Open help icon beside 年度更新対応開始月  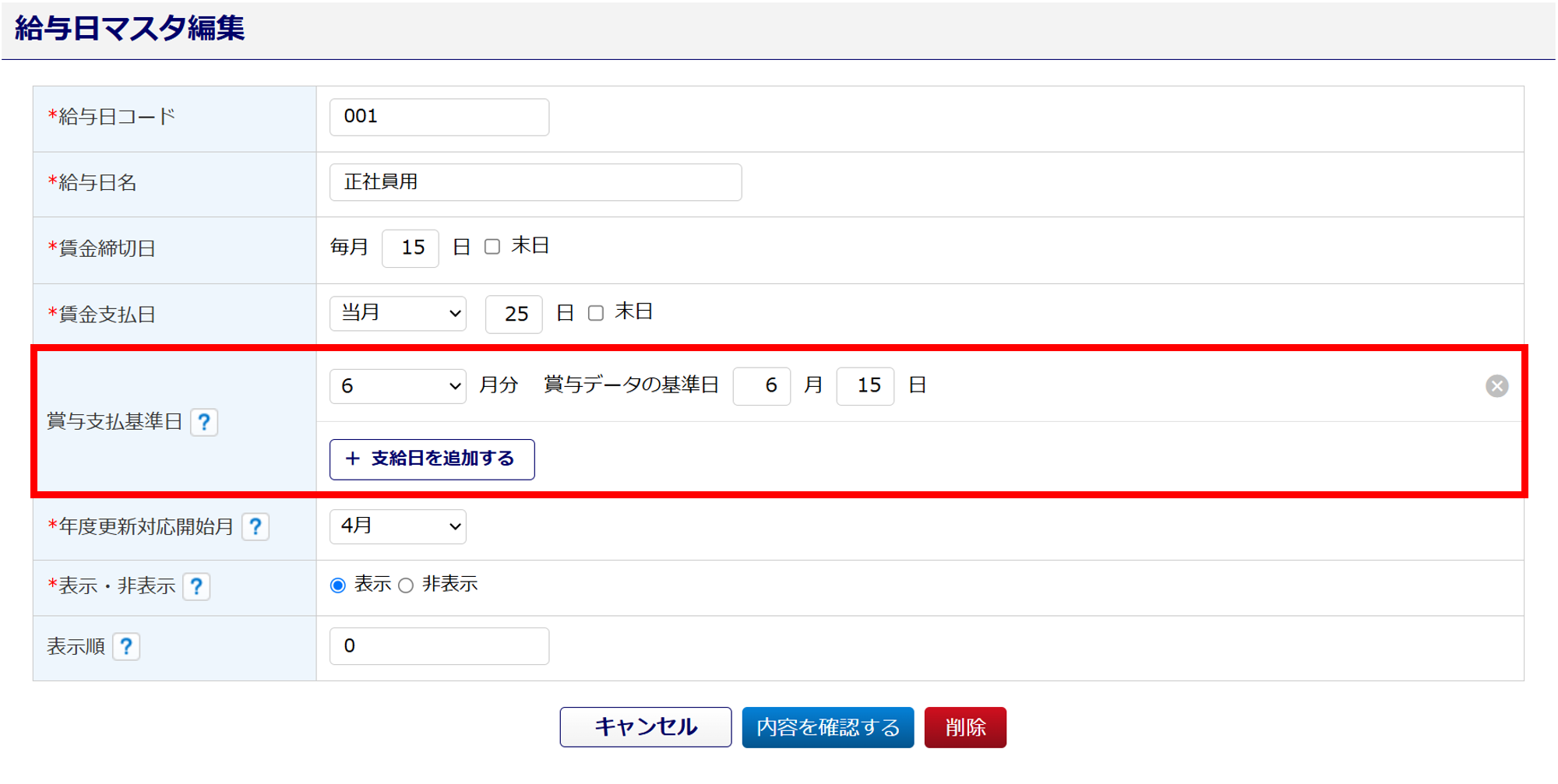pos(256,527)
